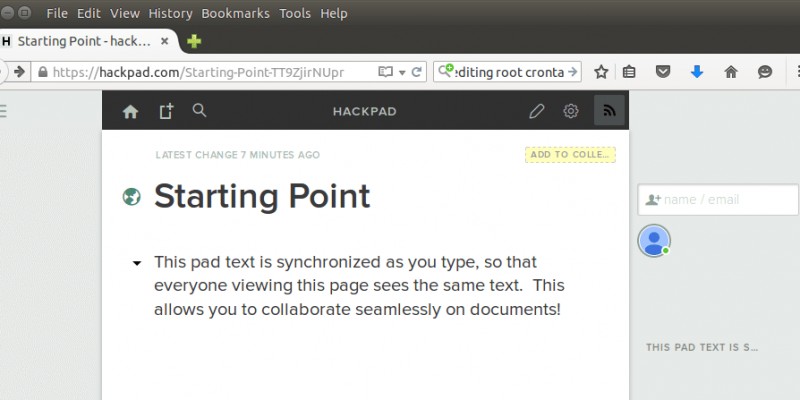
Task: Click the HACKPAD header title
Action: [365, 111]
